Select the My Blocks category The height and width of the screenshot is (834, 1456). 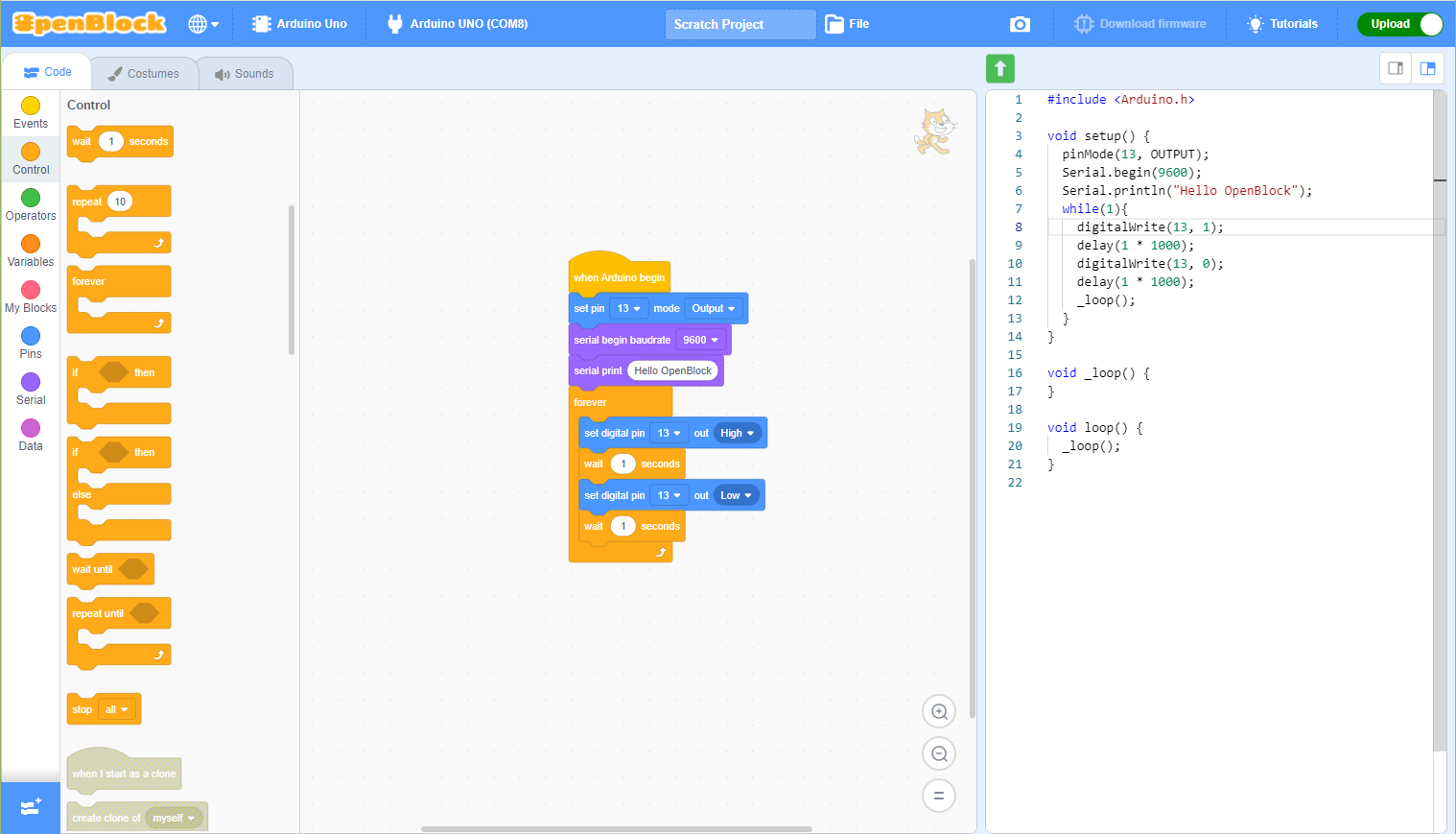31,298
